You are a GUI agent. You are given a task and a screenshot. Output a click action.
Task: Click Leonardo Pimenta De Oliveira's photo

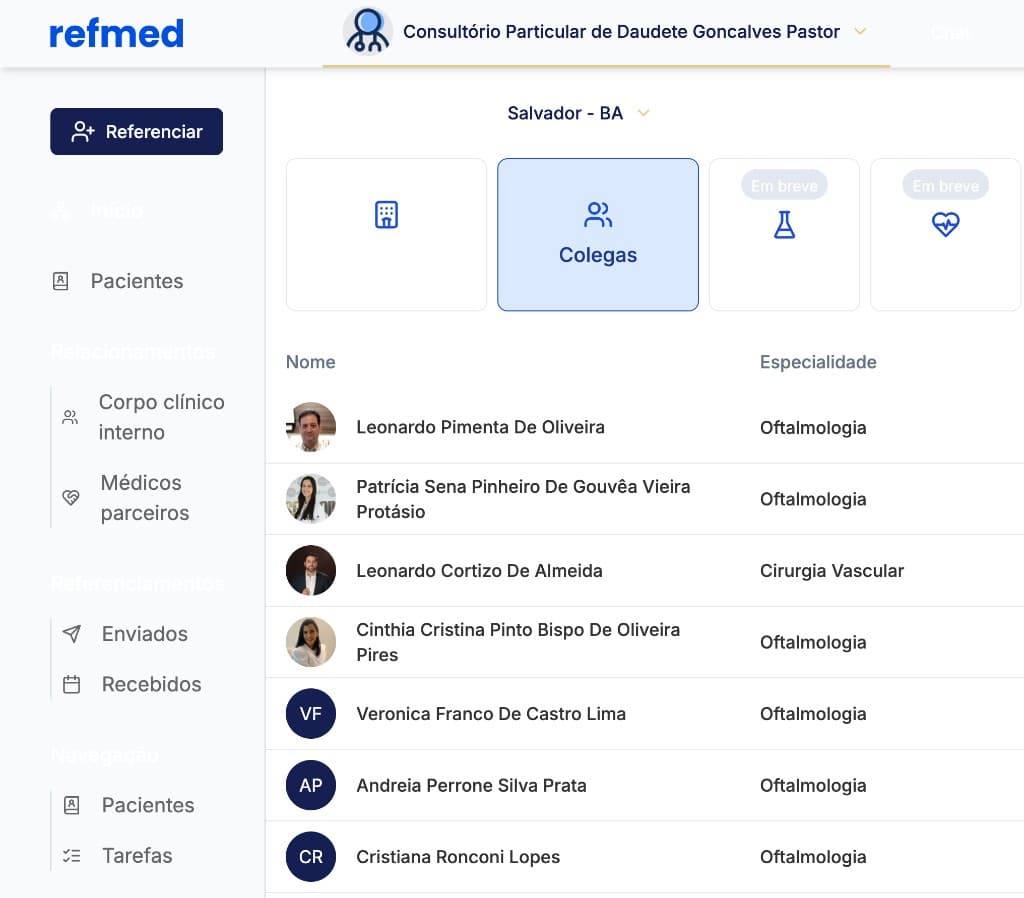click(311, 427)
